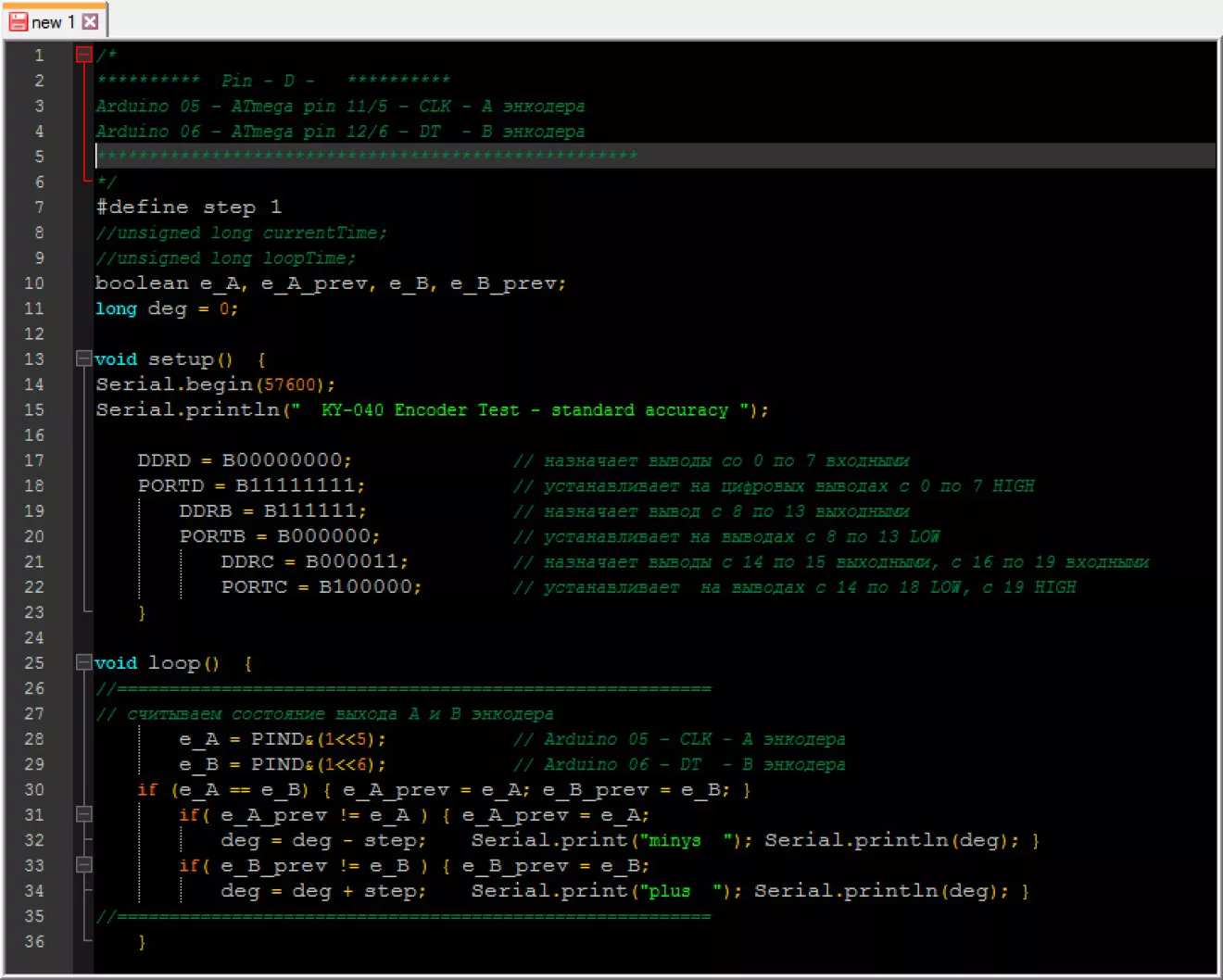
Task: Click 'if( e_A_prev != e_A )' condition
Action: pos(304,814)
